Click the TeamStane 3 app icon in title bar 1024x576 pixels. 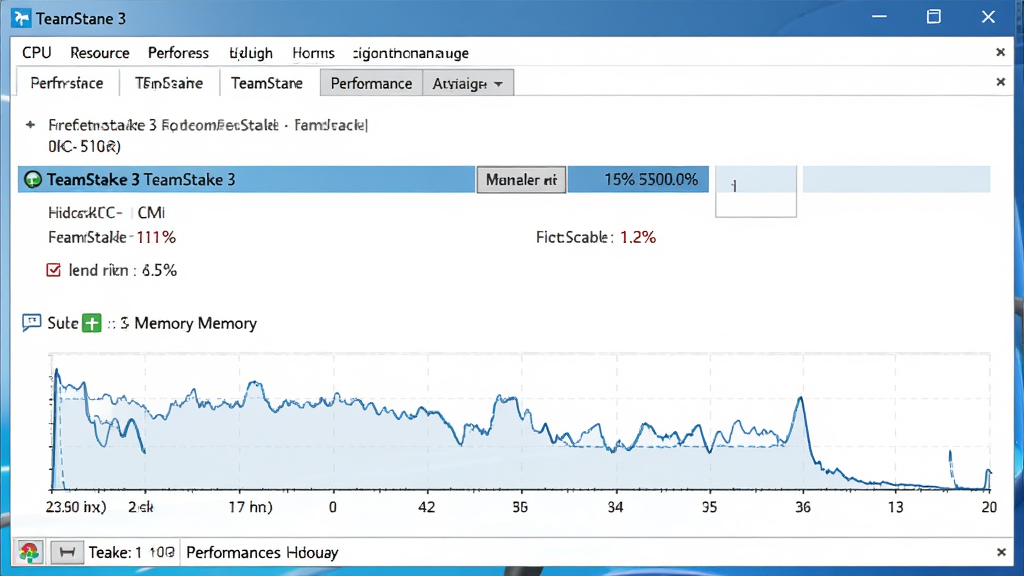click(x=21, y=18)
